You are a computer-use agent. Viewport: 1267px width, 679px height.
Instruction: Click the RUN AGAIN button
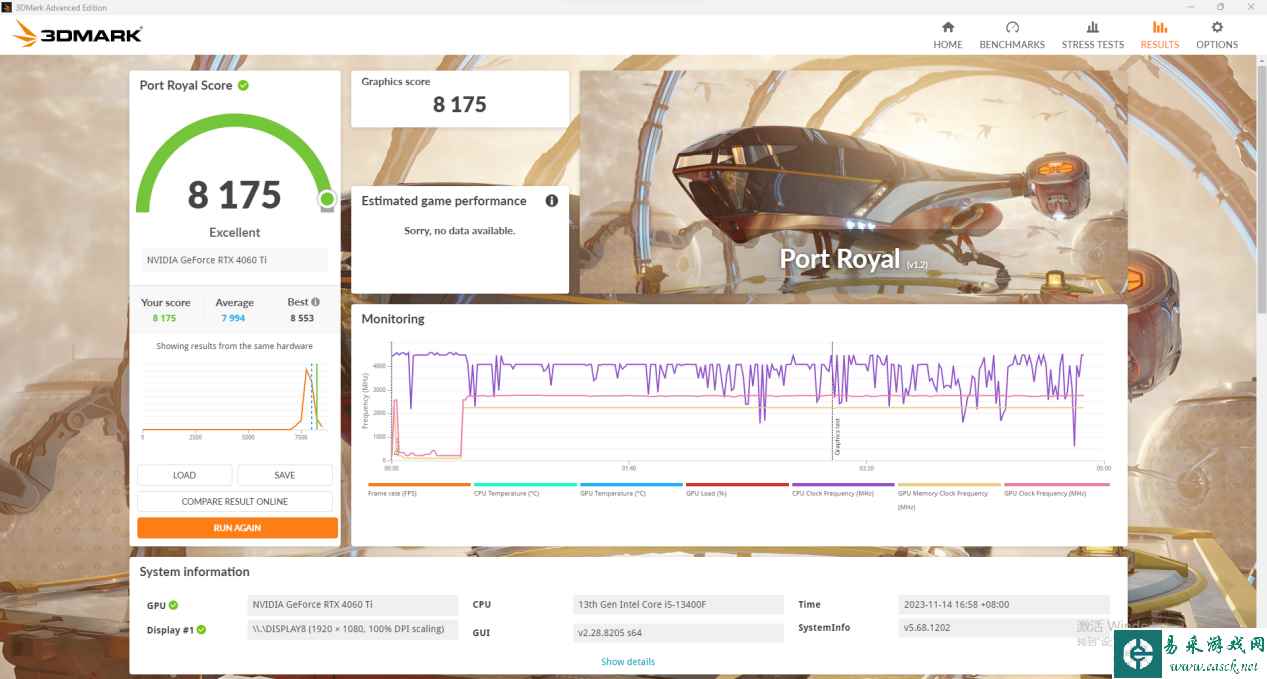coord(237,527)
